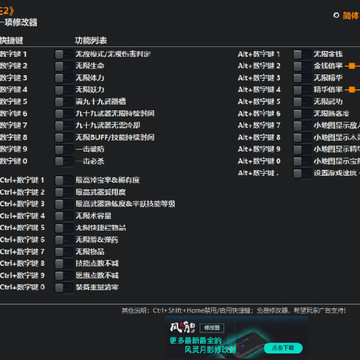Click the 精华倍率 orange slider handle
Screen dimensions: 360x360
click(352, 90)
